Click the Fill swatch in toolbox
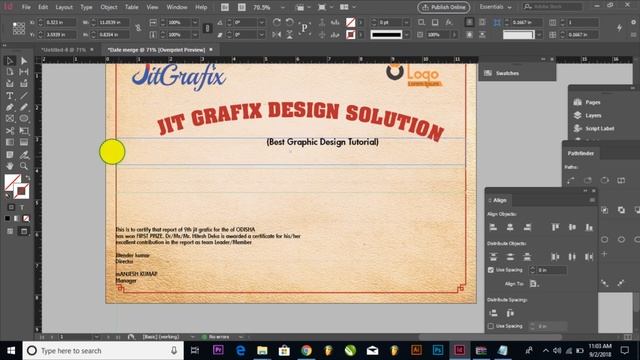The image size is (640, 360). 11,182
